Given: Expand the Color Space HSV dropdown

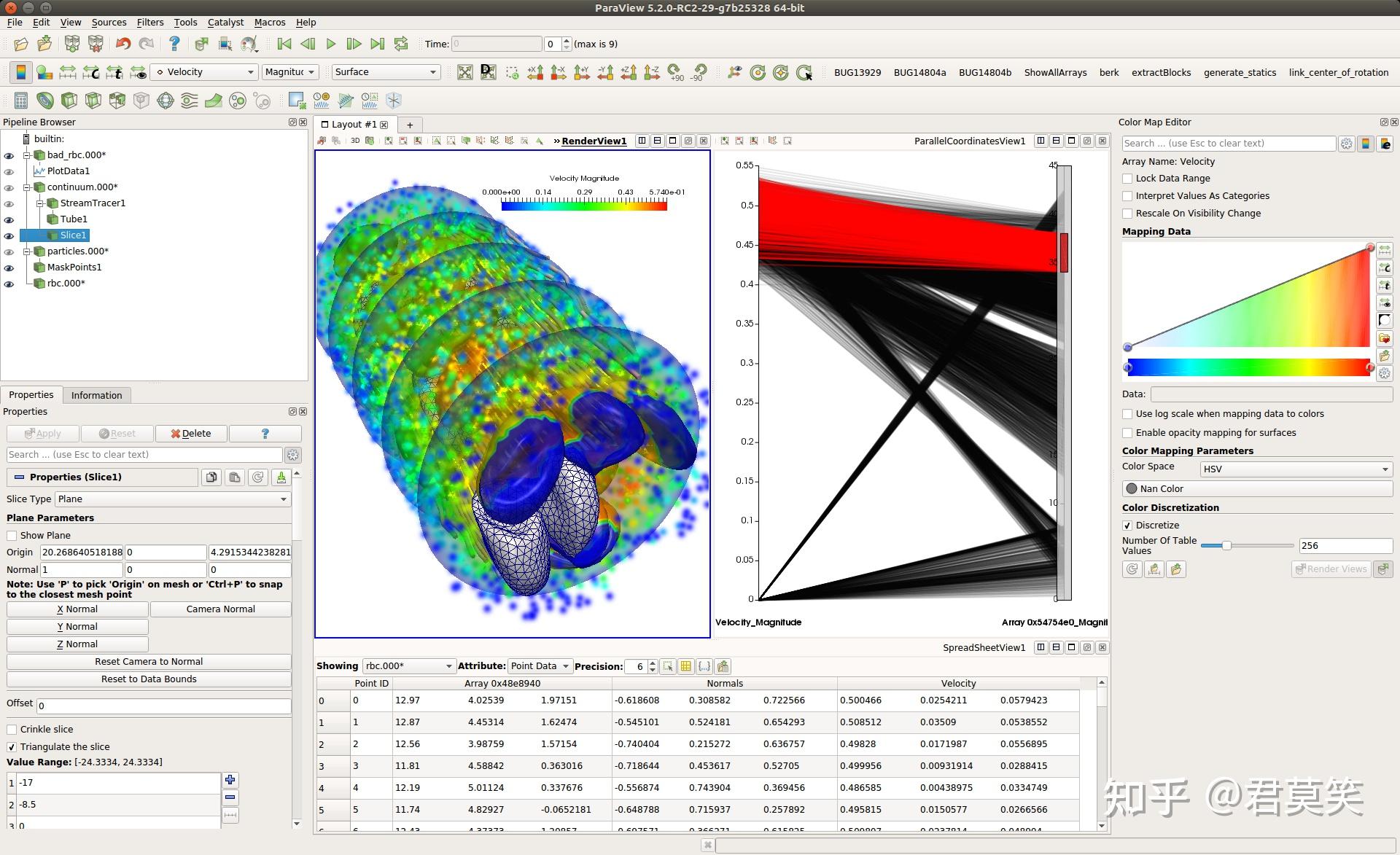Looking at the screenshot, I should point(1295,469).
